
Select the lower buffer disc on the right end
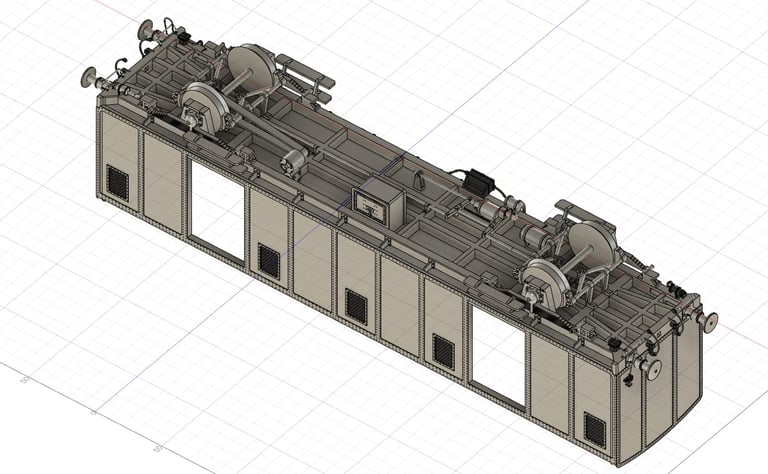tap(652, 370)
